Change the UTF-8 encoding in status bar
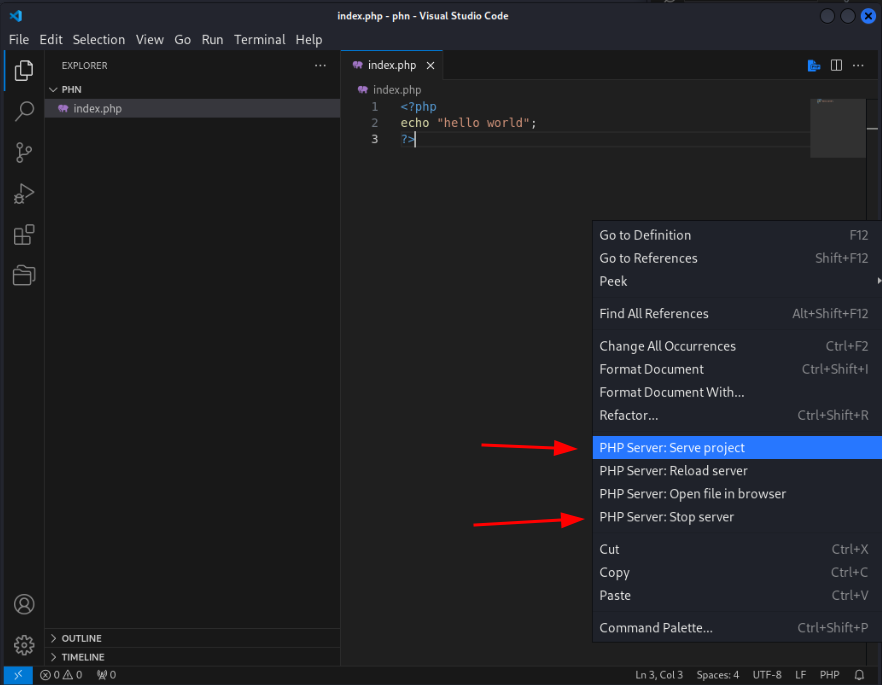Screen dimensions: 882x685 pyautogui.click(x=766, y=674)
